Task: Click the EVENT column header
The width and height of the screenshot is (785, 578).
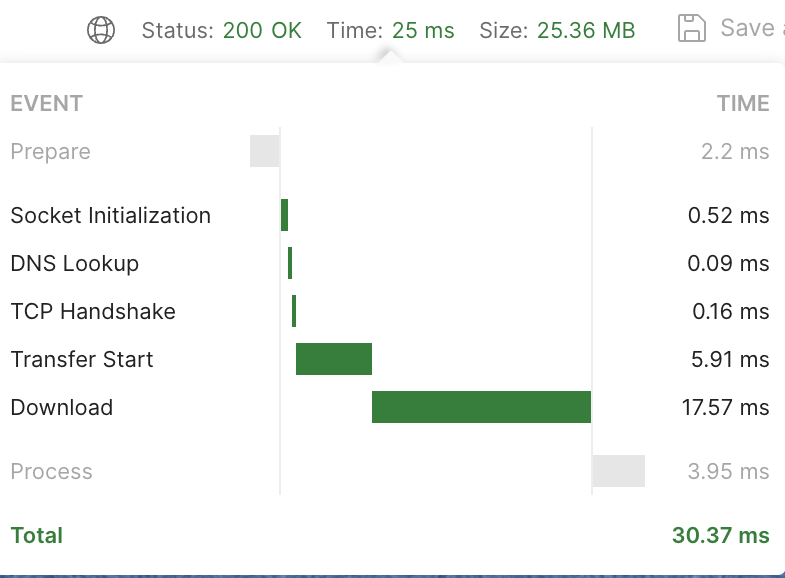Action: coord(47,104)
